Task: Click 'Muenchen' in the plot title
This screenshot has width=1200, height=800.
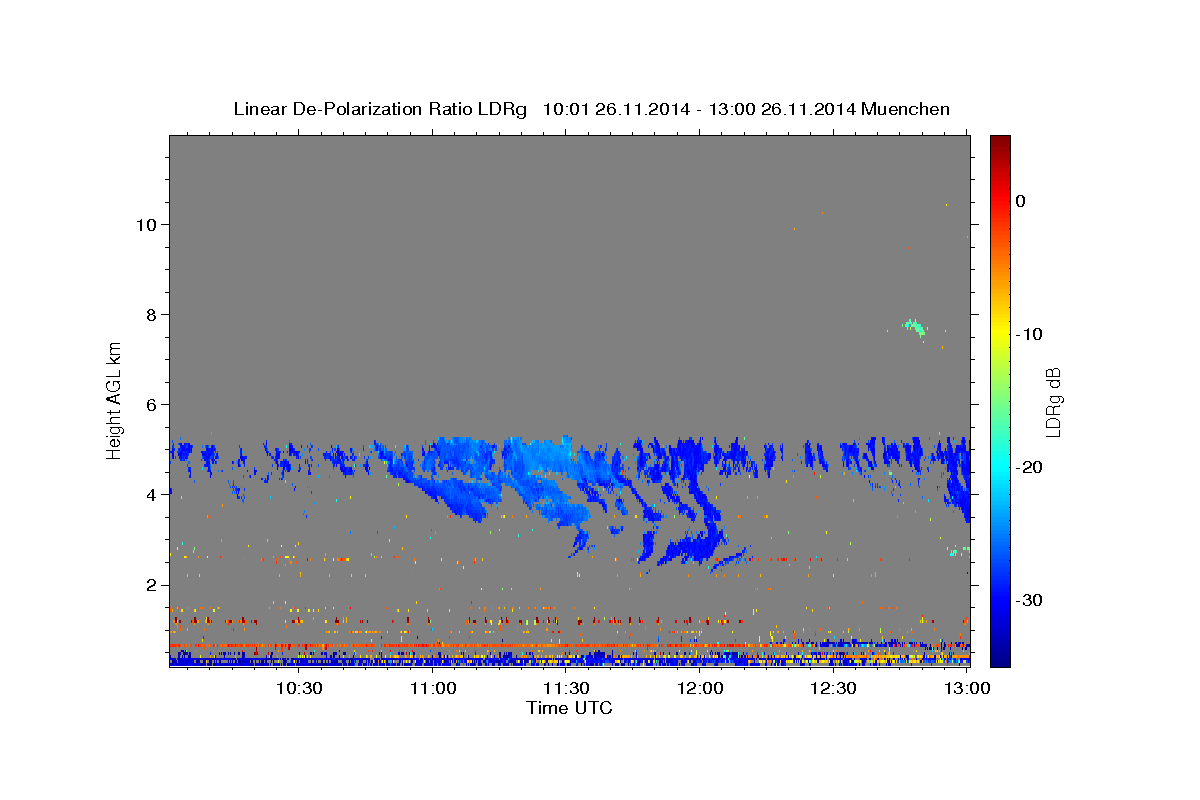Action: point(906,109)
